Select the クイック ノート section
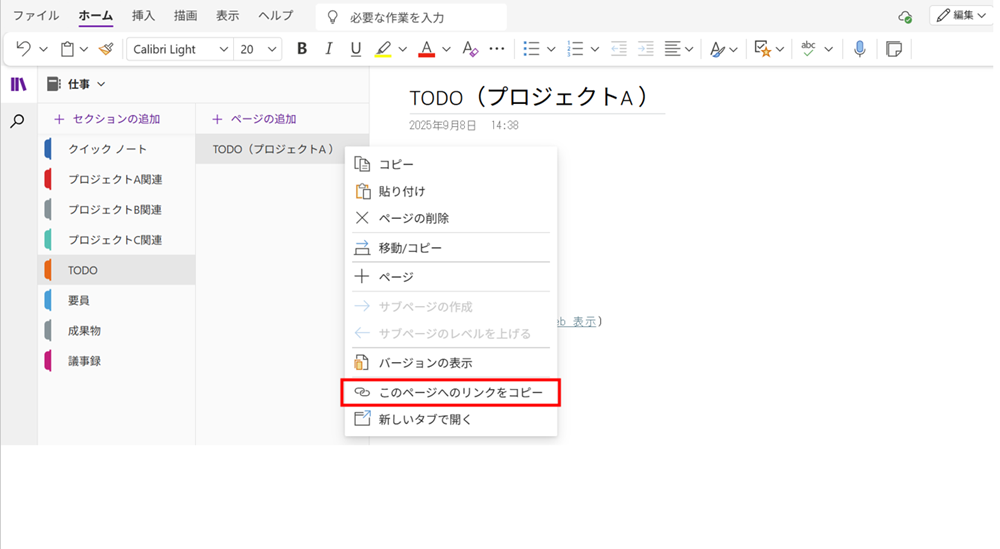 tap(117, 149)
